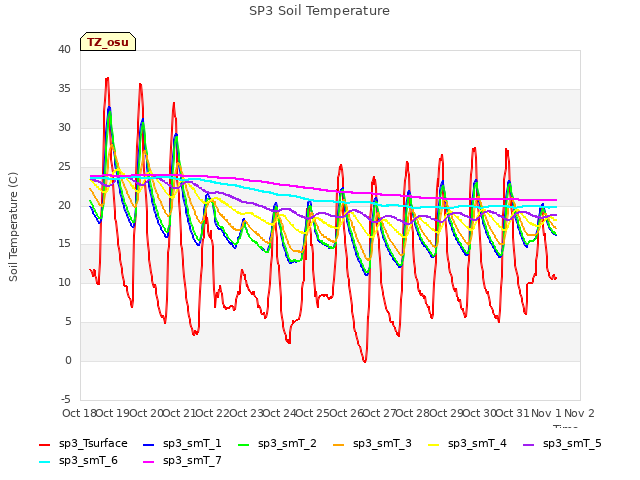This screenshot has width=640, height=480.
Task: Click the y-axis value 20
Action: (64, 205)
